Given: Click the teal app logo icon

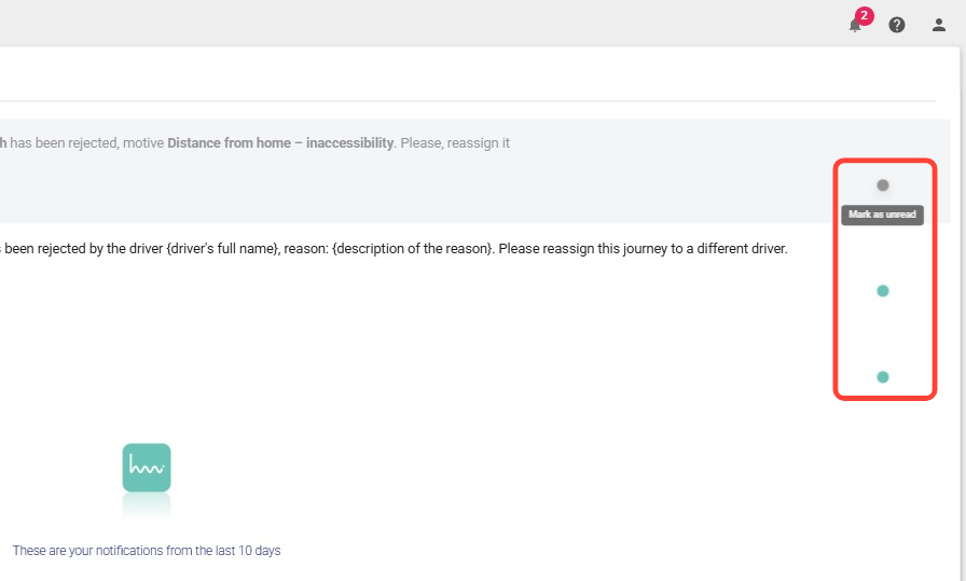Looking at the screenshot, I should point(147,468).
